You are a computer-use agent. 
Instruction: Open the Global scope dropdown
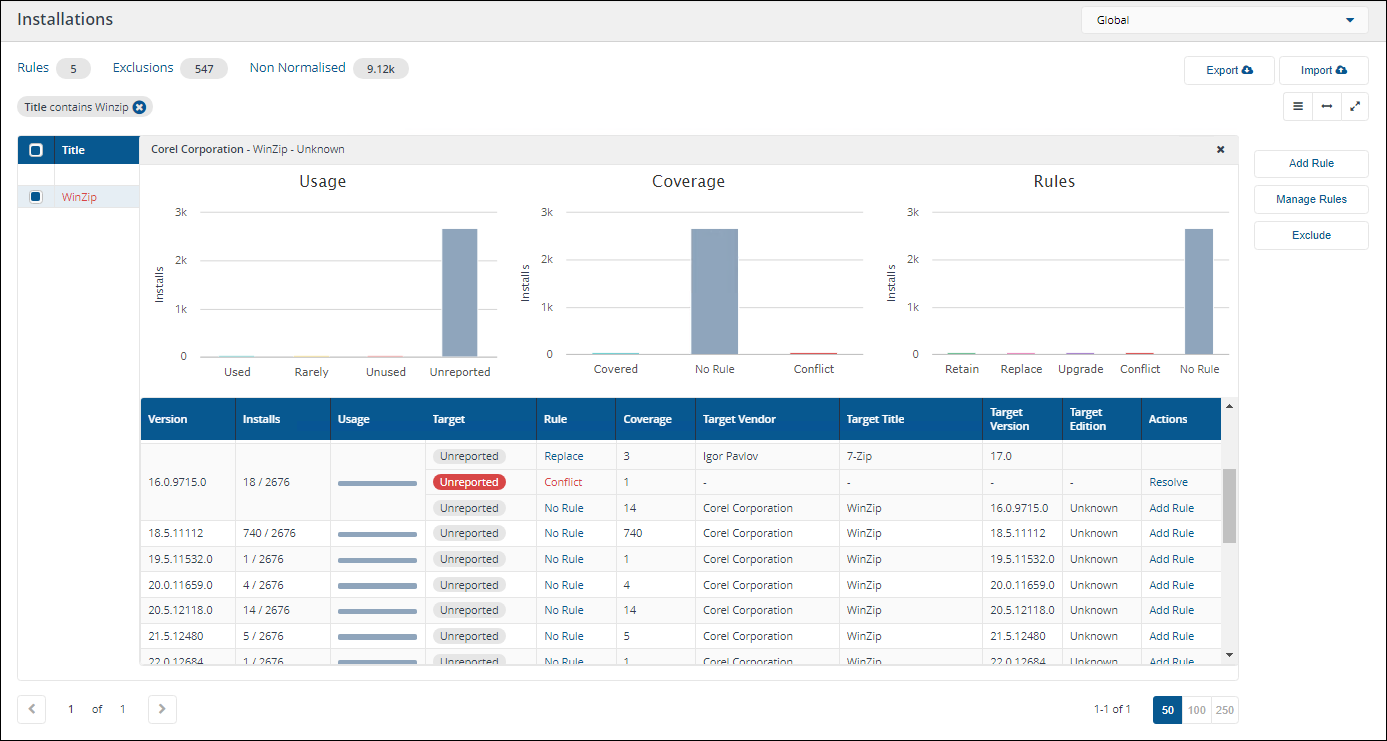[1224, 20]
